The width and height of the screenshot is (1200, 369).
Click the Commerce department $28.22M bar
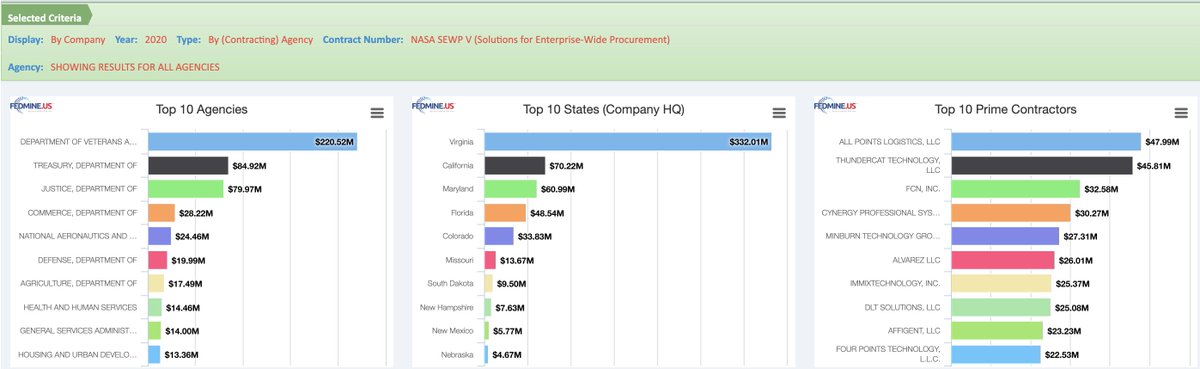click(161, 213)
